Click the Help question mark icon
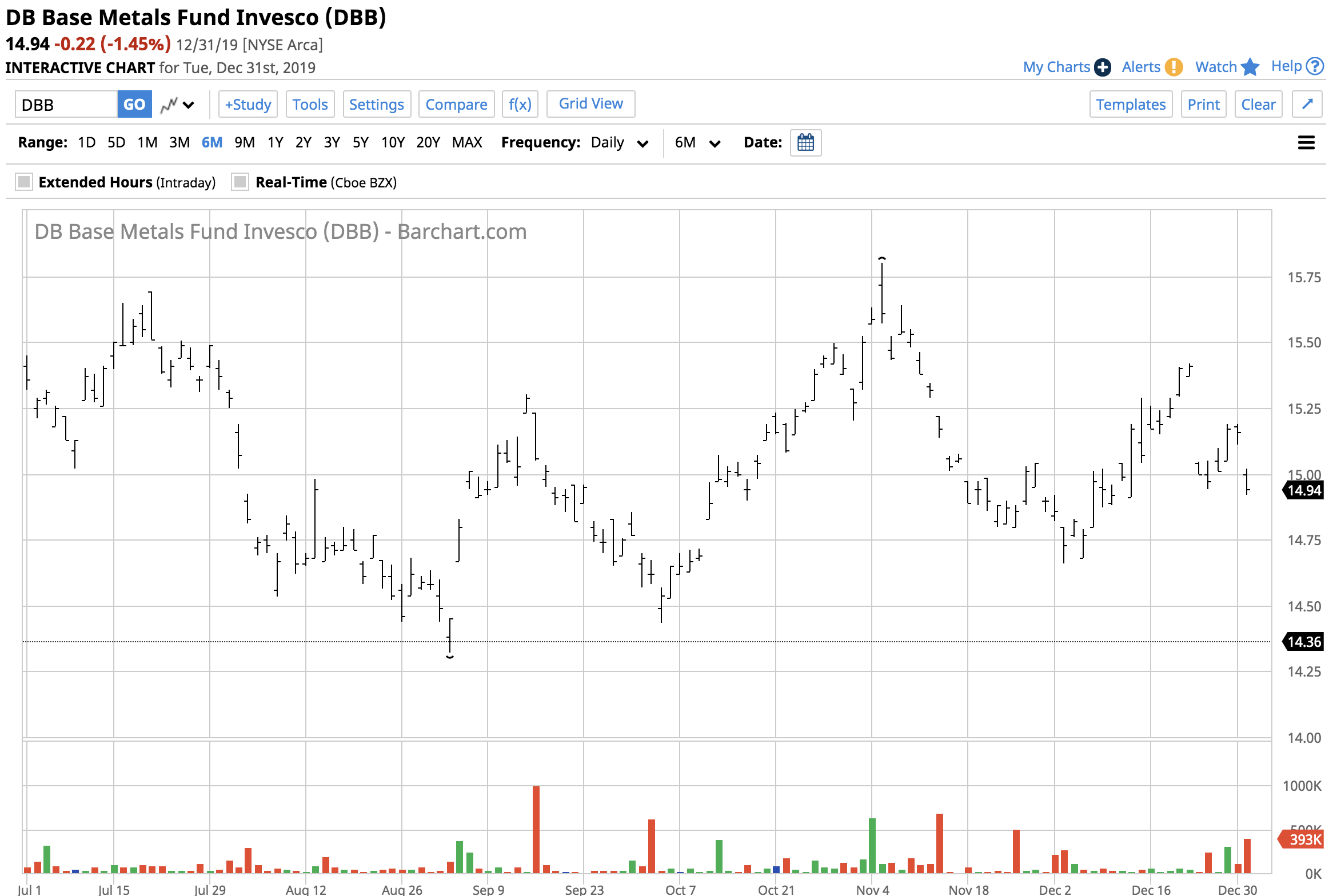 [1315, 67]
